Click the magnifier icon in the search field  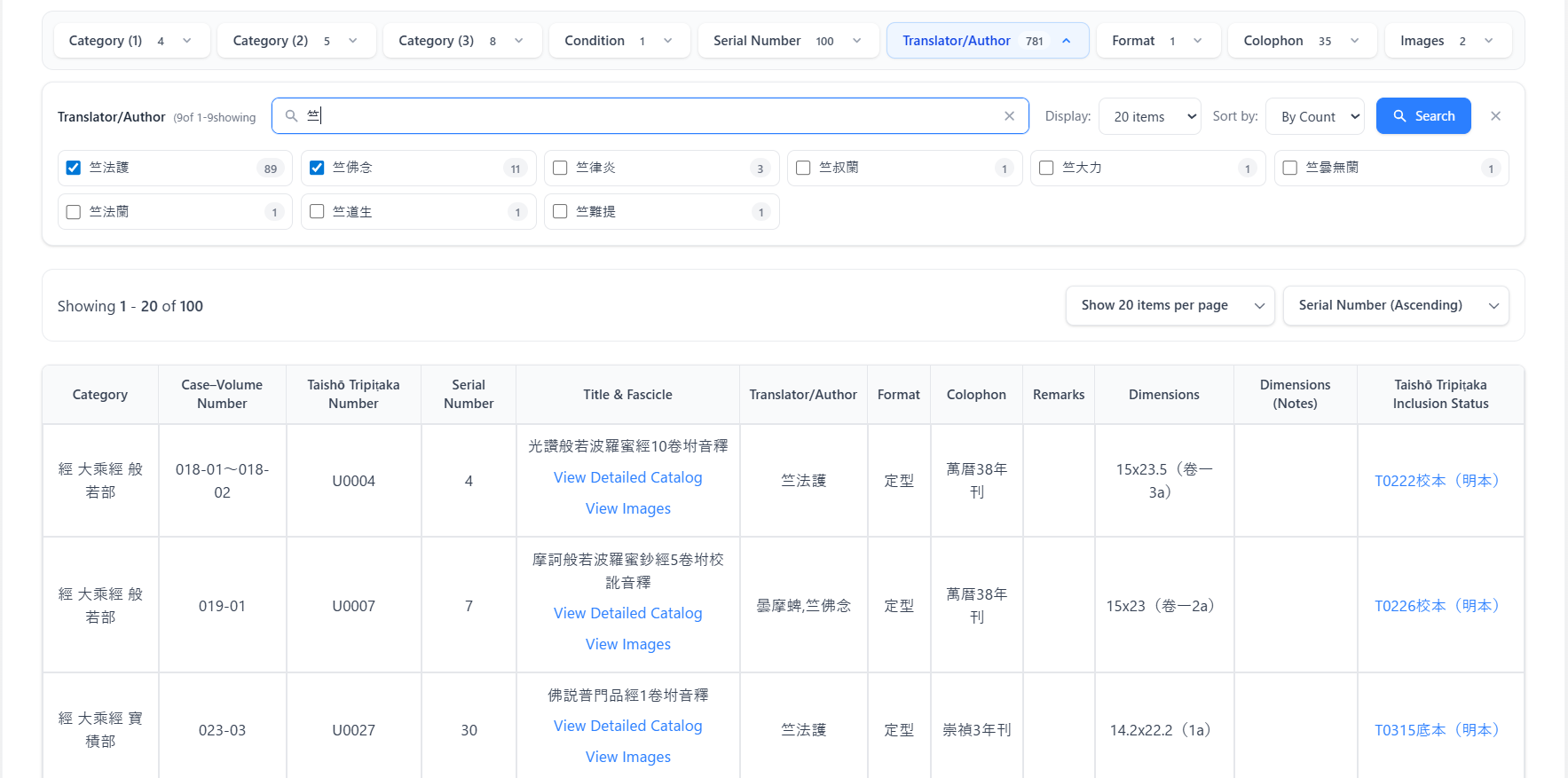(291, 116)
